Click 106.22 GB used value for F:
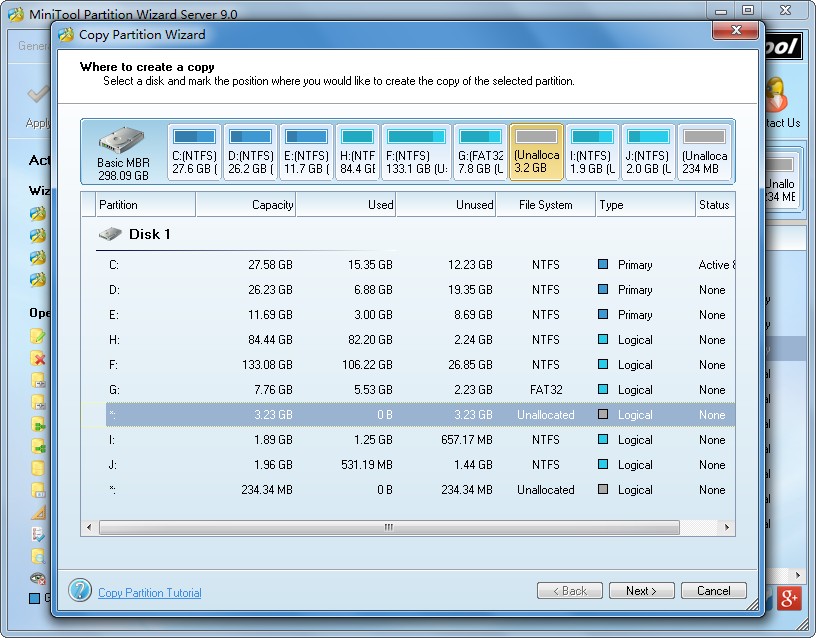The height and width of the screenshot is (638, 816). [367, 365]
